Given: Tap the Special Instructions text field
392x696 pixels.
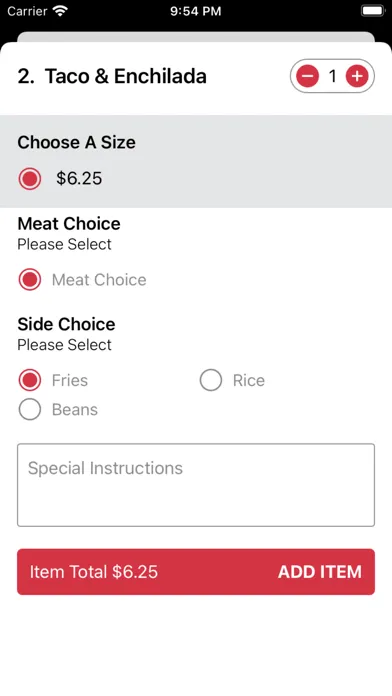Looking at the screenshot, I should 196,485.
